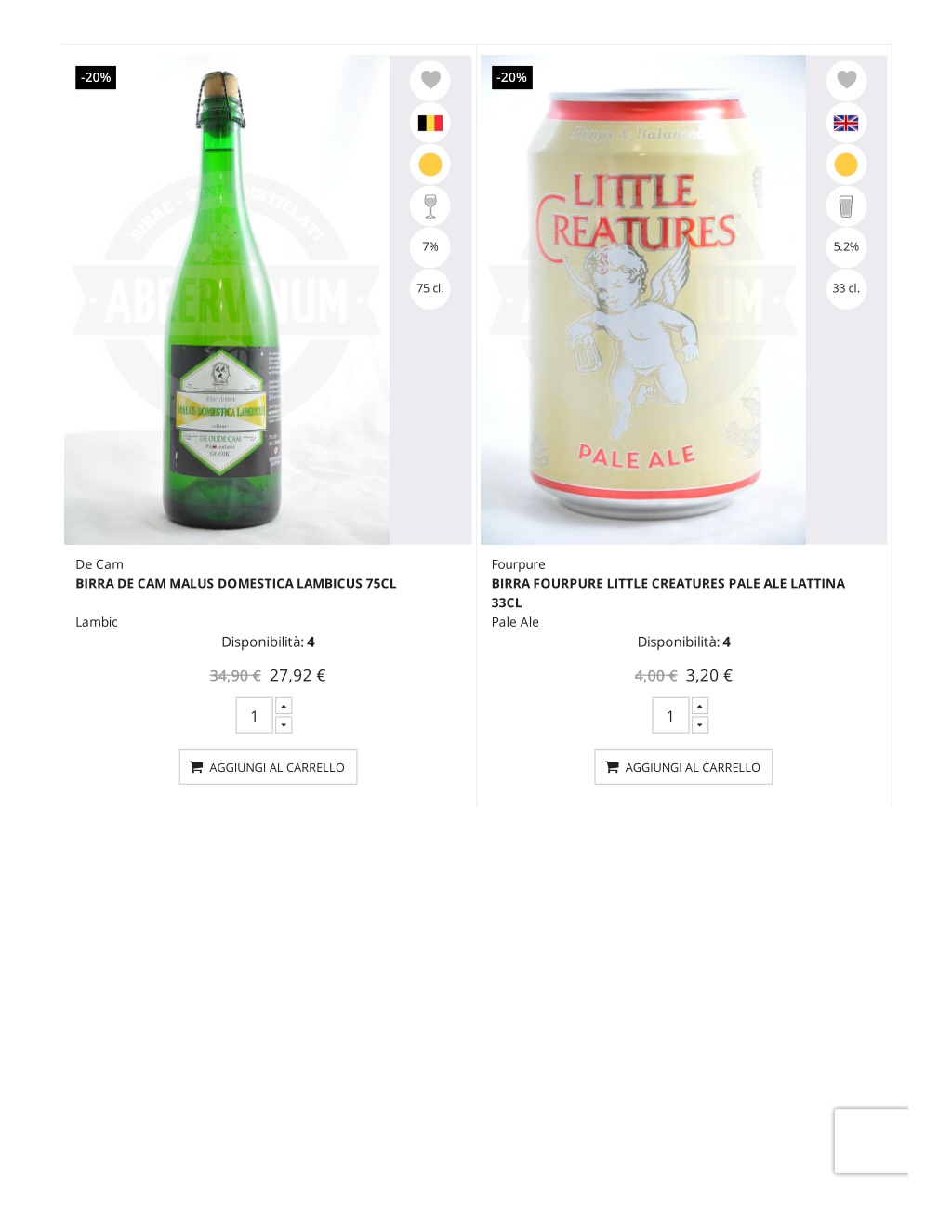Viewport: 952px width, 1232px height.
Task: Increase quantity of Little Creatures Pale Ale
Action: coord(700,706)
